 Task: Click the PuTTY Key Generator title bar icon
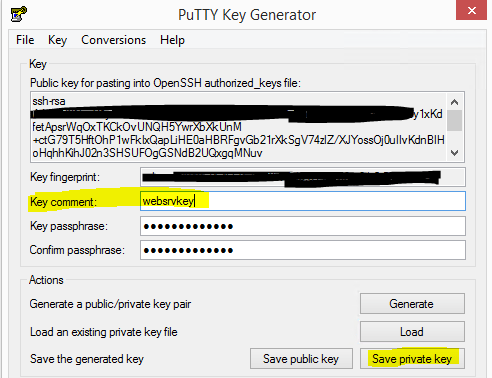pyautogui.click(x=19, y=14)
